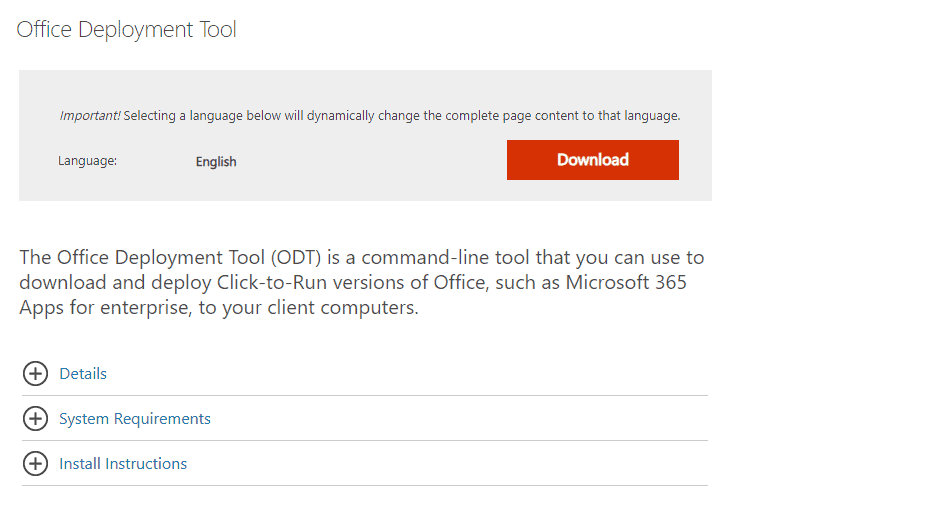Open the Install Instructions link
Image resolution: width=935 pixels, height=520 pixels.
point(123,464)
